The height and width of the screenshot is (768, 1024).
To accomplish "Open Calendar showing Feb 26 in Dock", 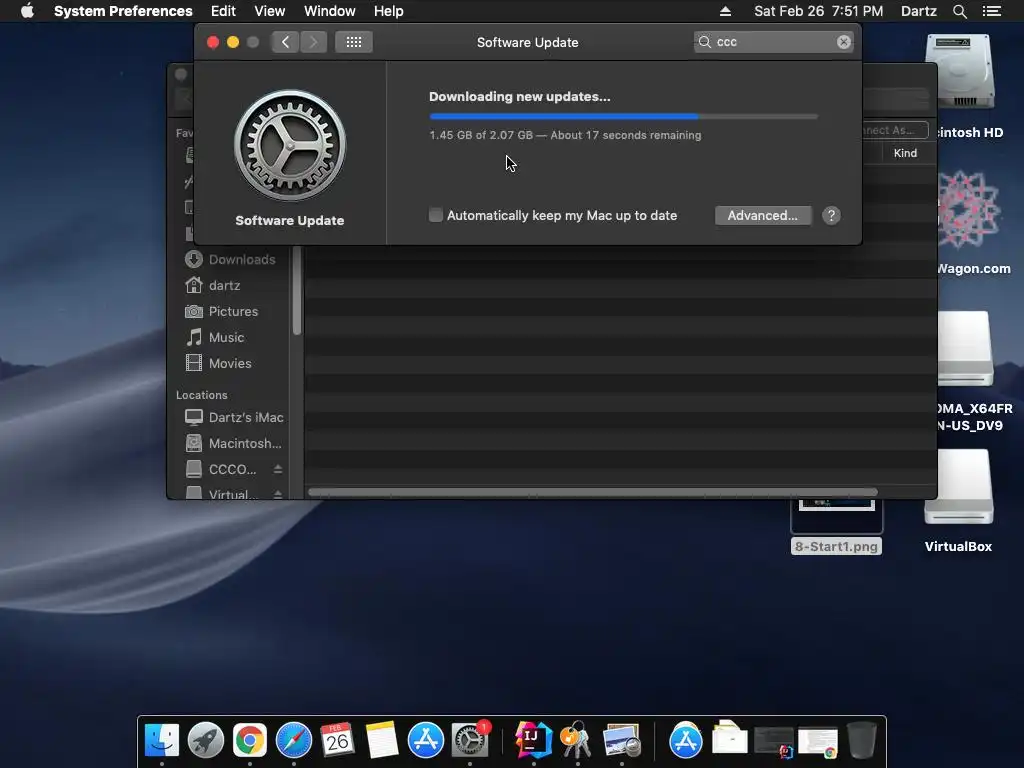I will (x=338, y=741).
